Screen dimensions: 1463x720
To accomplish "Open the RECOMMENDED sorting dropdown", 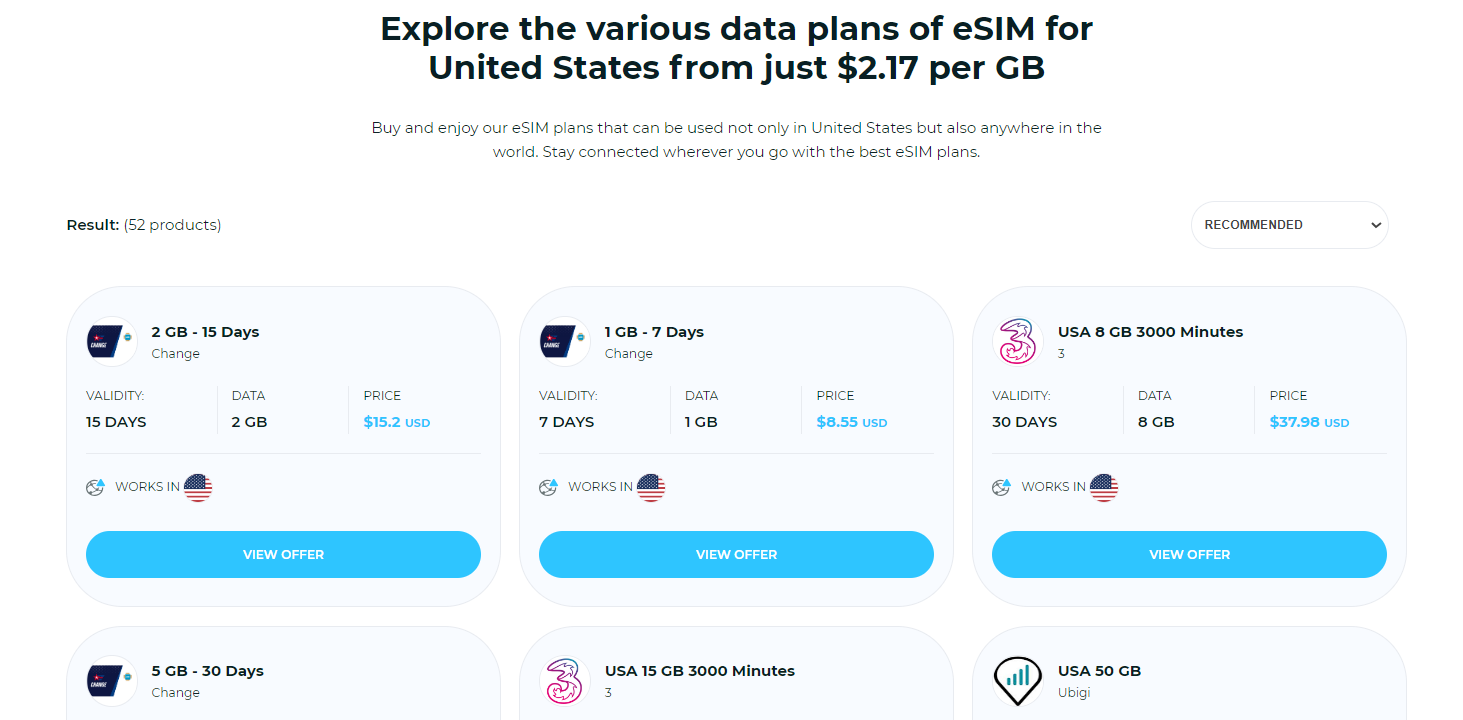I will 1289,224.
